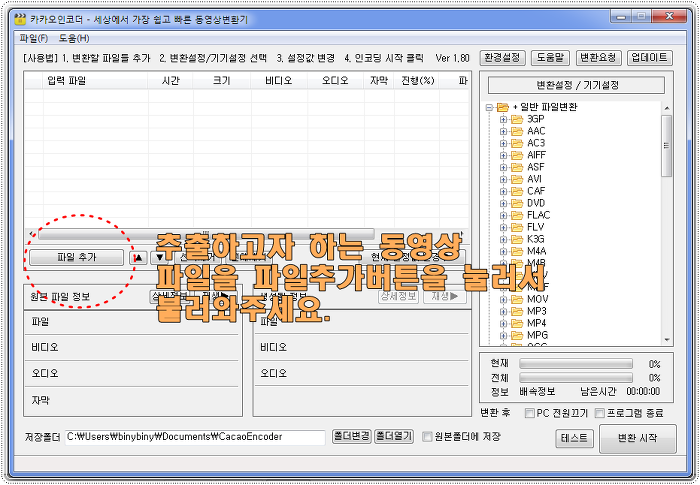Click the 폴더변경 button
Image resolution: width=700 pixels, height=485 pixels.
[x=352, y=436]
